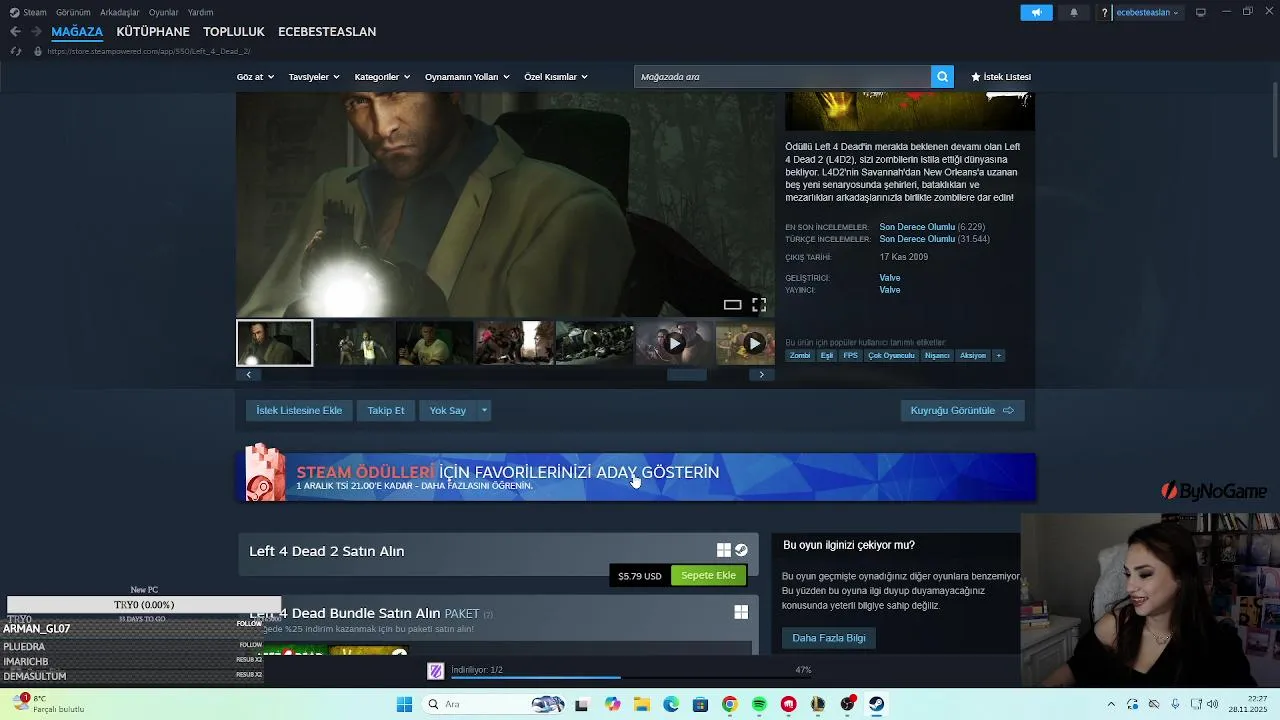Click the Windows icon on Left 4 Dead Bundle row
The image size is (1280, 720).
tap(741, 612)
